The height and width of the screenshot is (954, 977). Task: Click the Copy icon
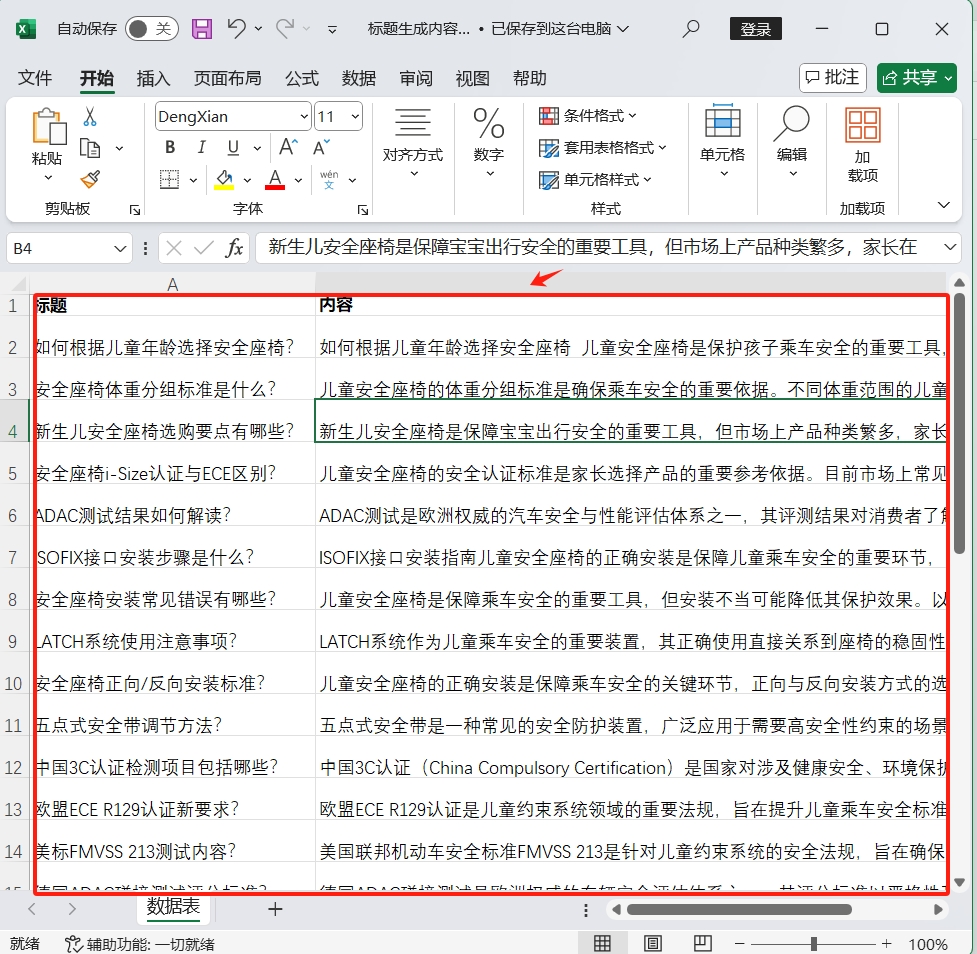90,148
